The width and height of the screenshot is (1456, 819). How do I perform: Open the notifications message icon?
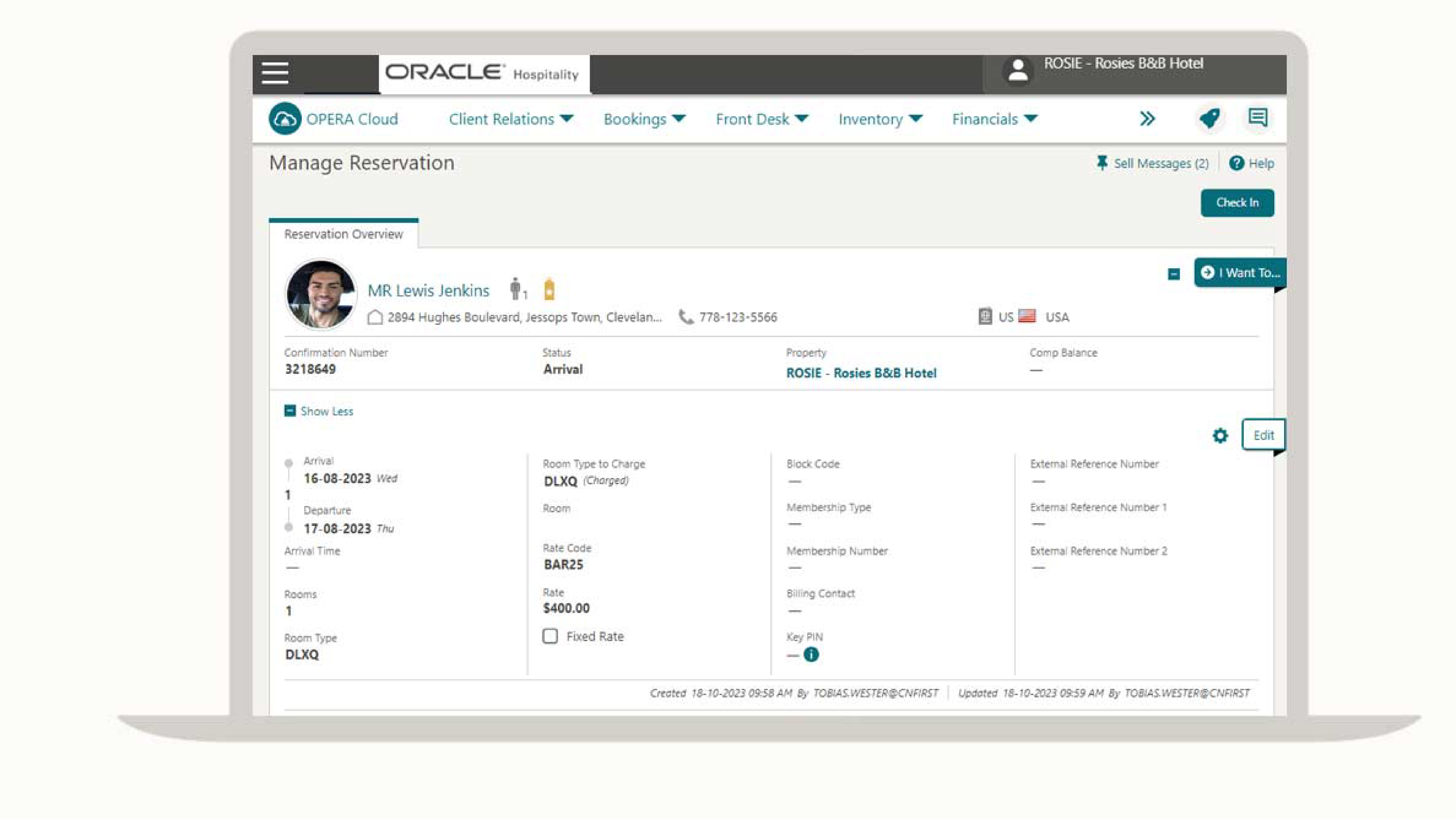point(1257,118)
